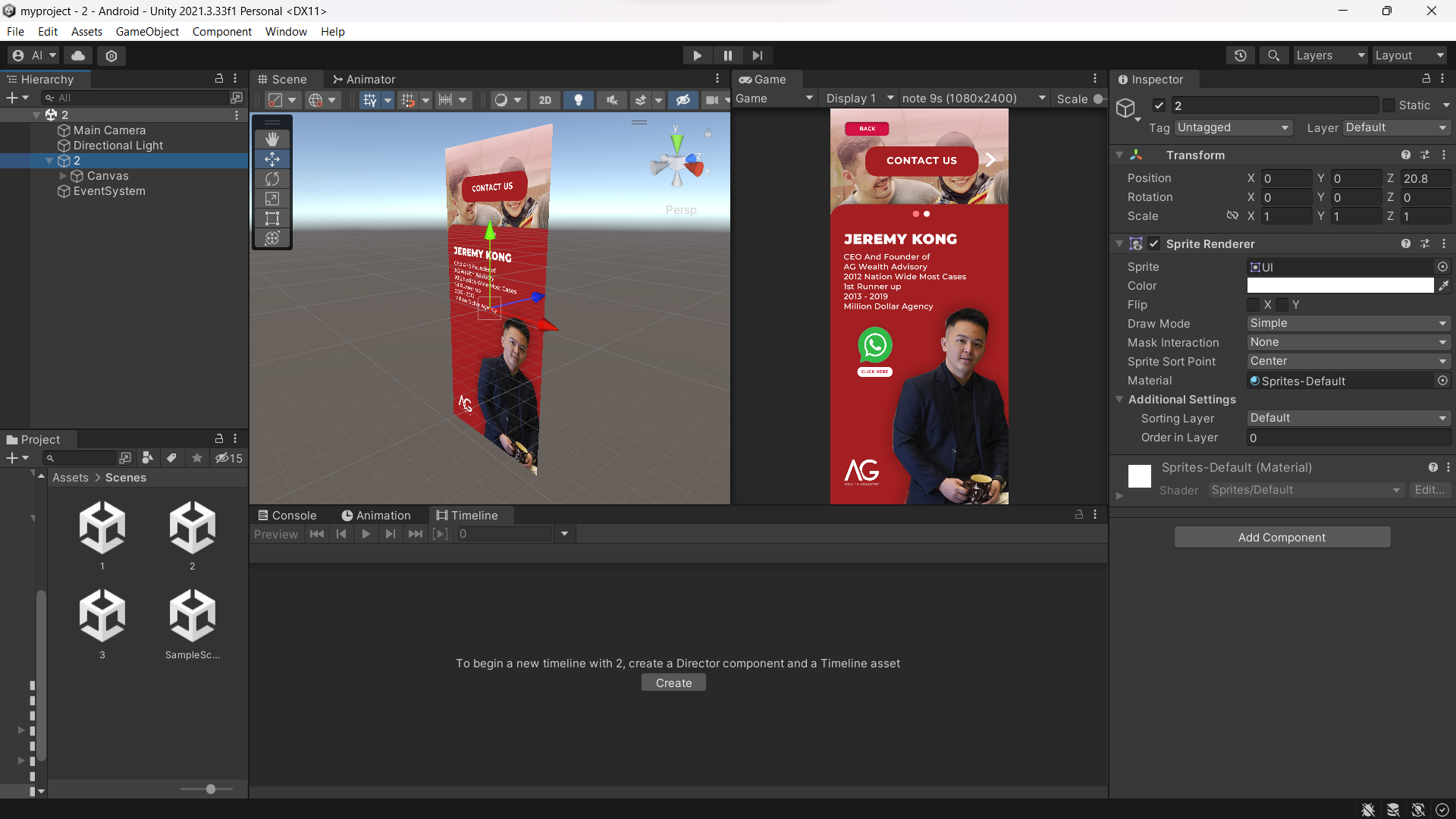
Task: Select the Rect transform tool
Action: click(272, 218)
